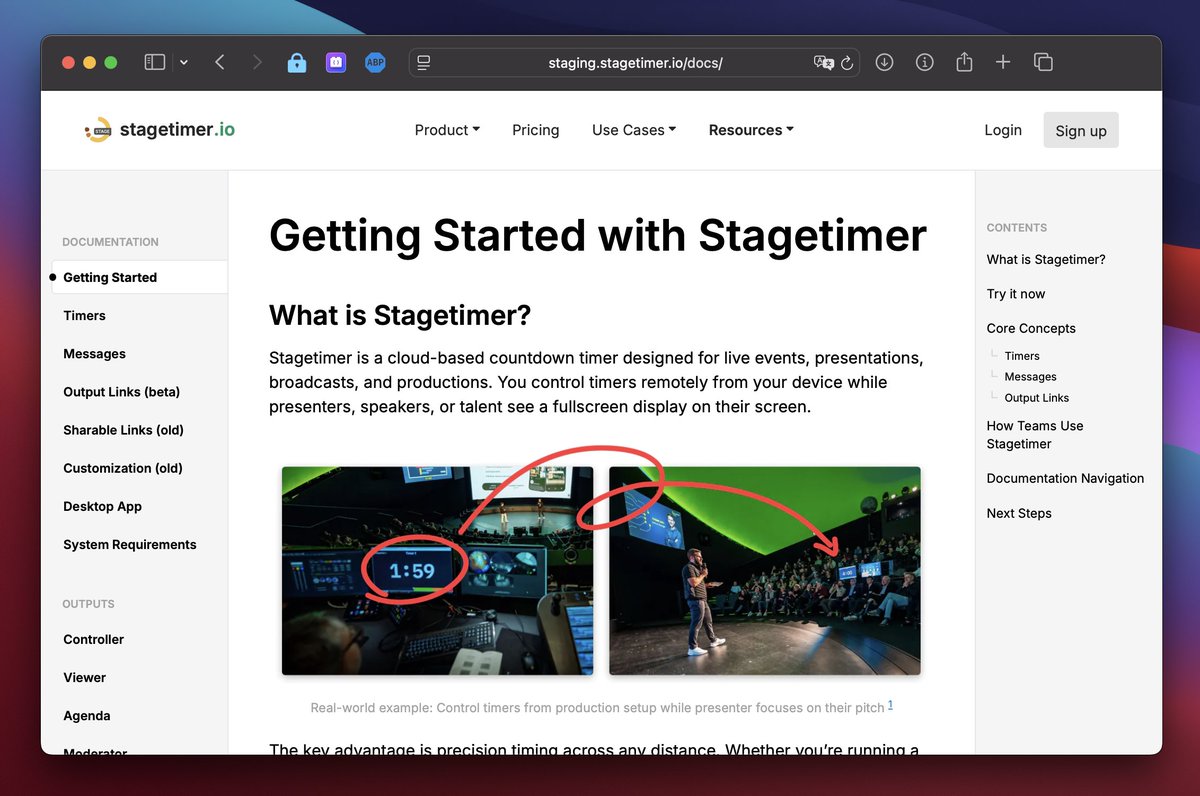Jump to How Teams Use Stagetimer
The image size is (1200, 796).
(x=1035, y=435)
